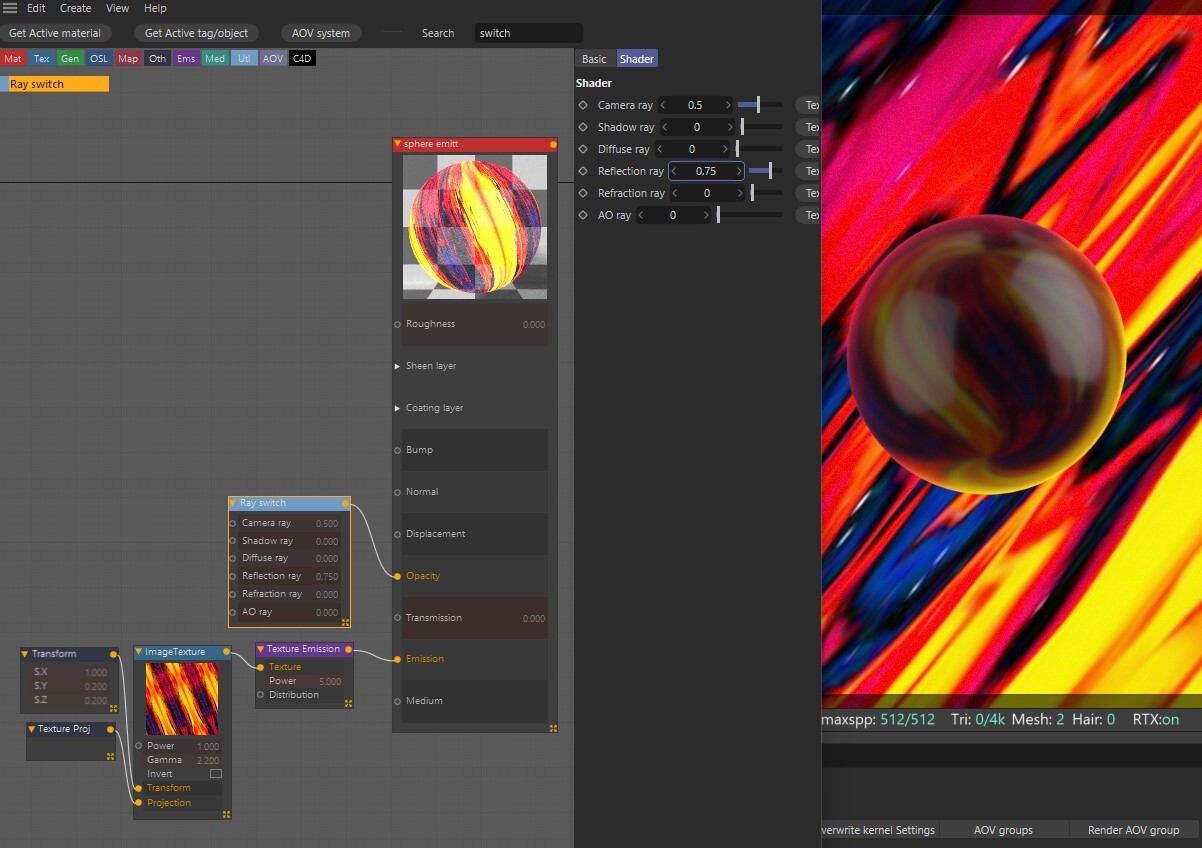Expand the Sheen layer section
The width and height of the screenshot is (1202, 848).
click(397, 366)
